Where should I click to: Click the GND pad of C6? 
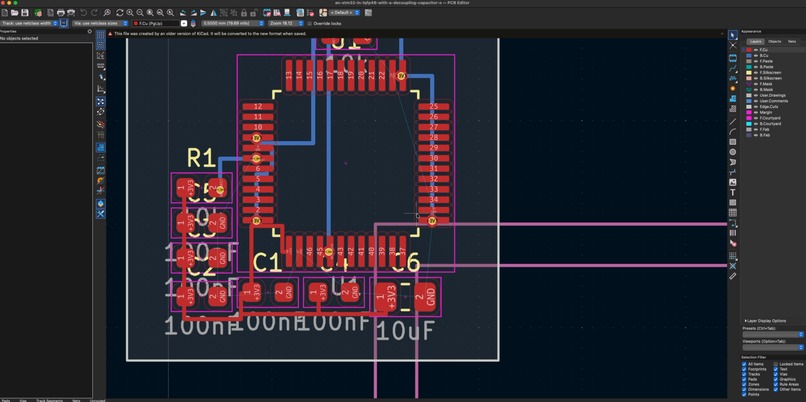[x=426, y=297]
